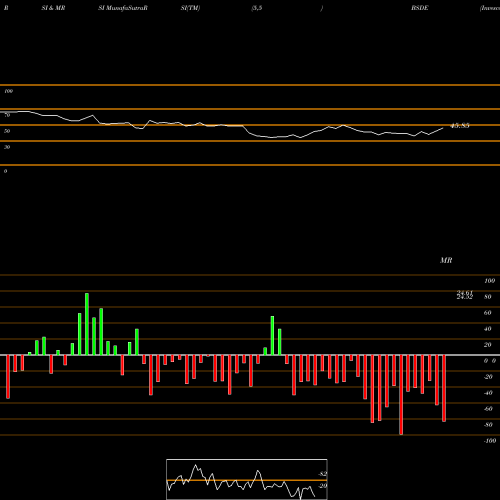Click the '-20' label on the MR axis

pyautogui.click(x=488, y=377)
